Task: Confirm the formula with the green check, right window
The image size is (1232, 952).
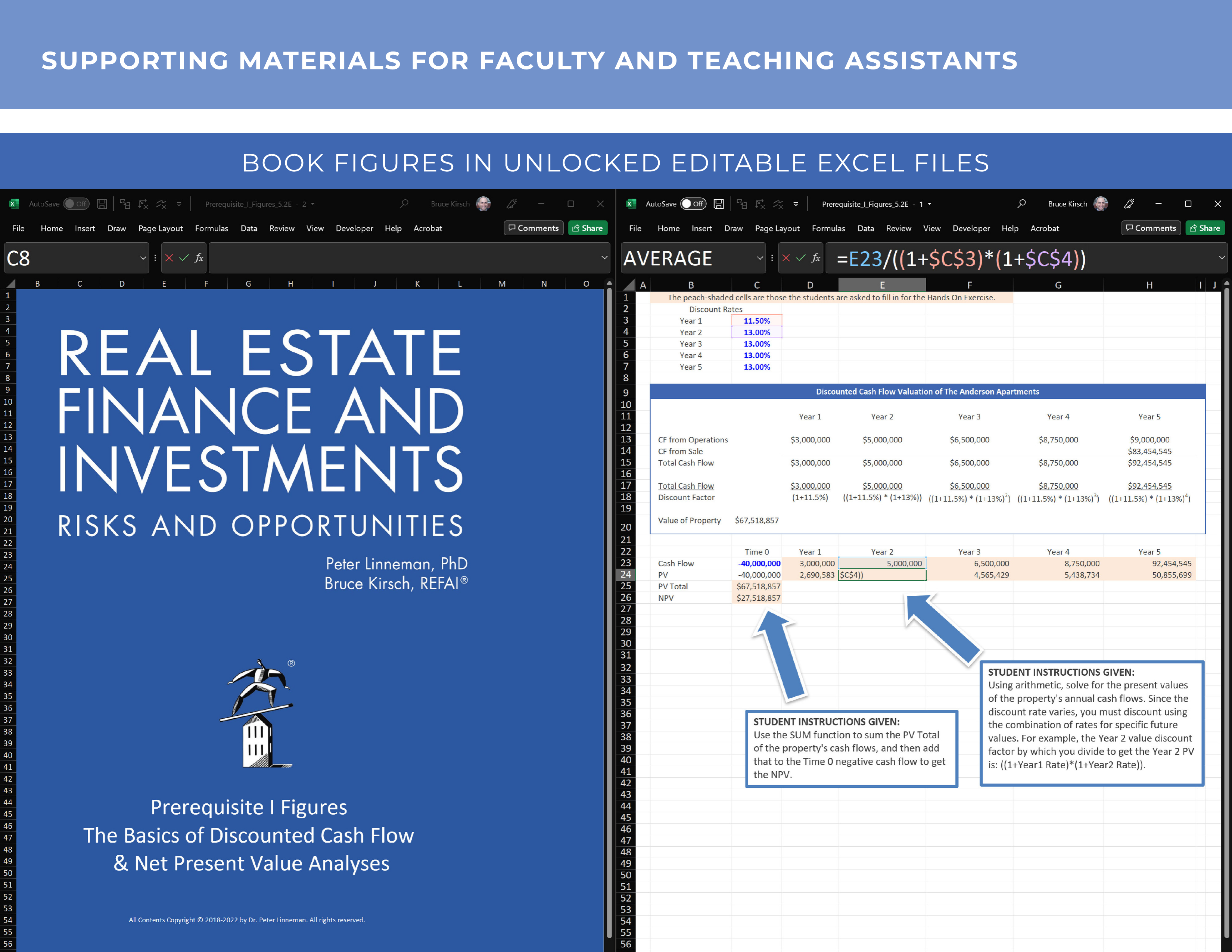Action: tap(800, 258)
